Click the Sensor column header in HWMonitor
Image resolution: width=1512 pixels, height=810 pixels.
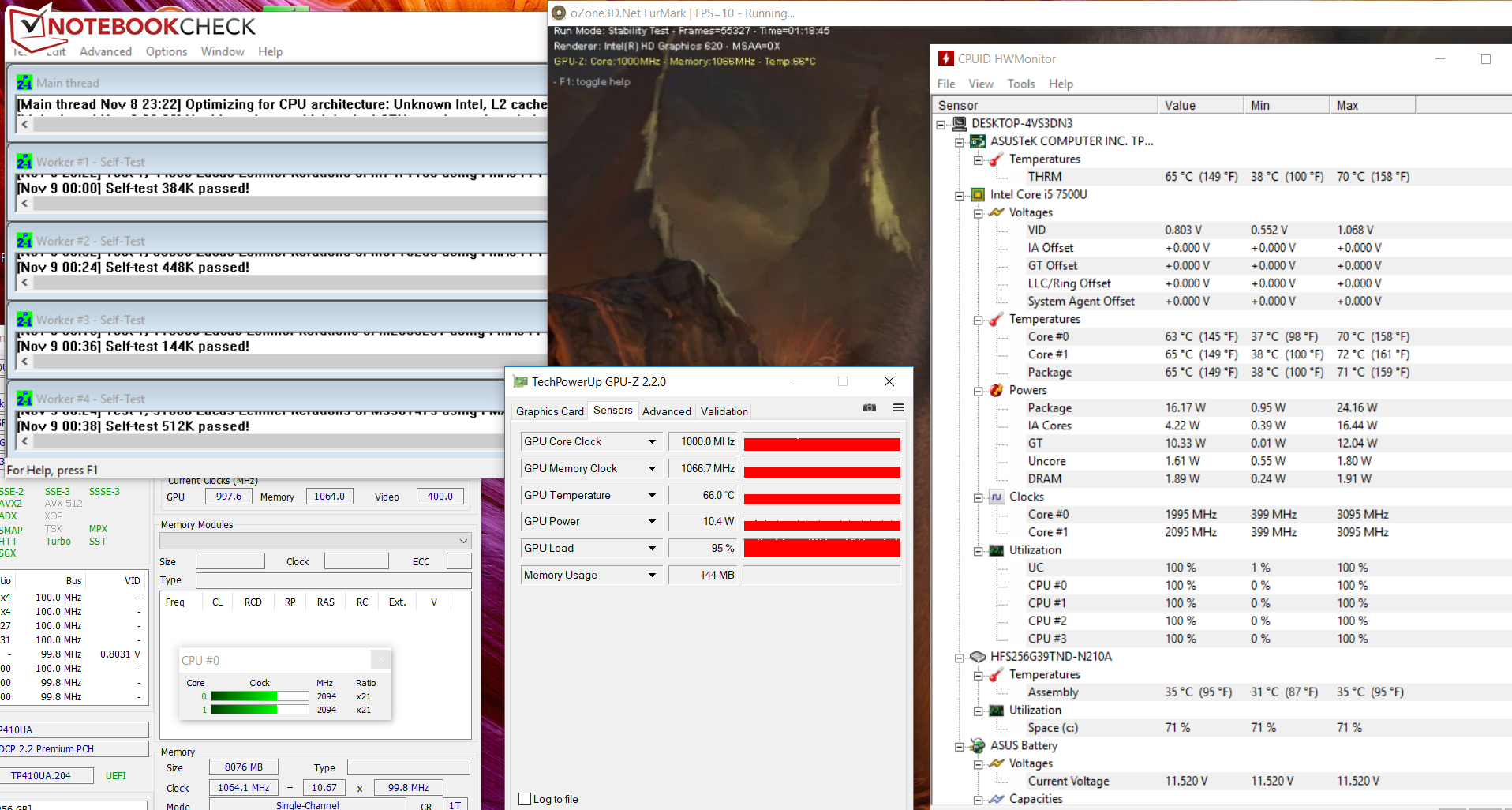click(x=1045, y=105)
